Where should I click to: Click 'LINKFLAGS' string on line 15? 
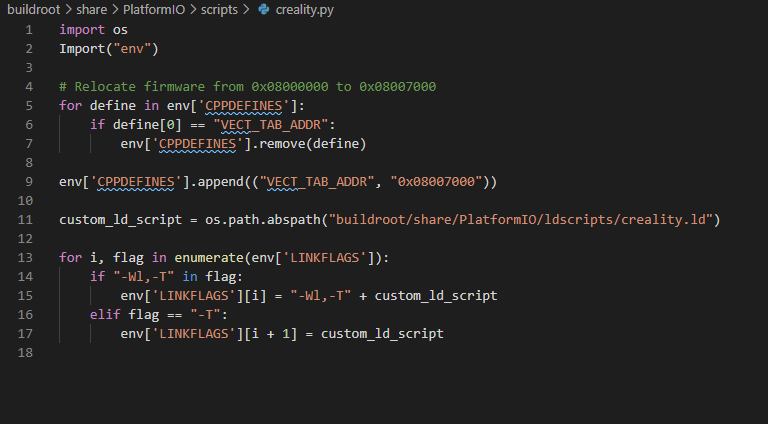pos(193,296)
